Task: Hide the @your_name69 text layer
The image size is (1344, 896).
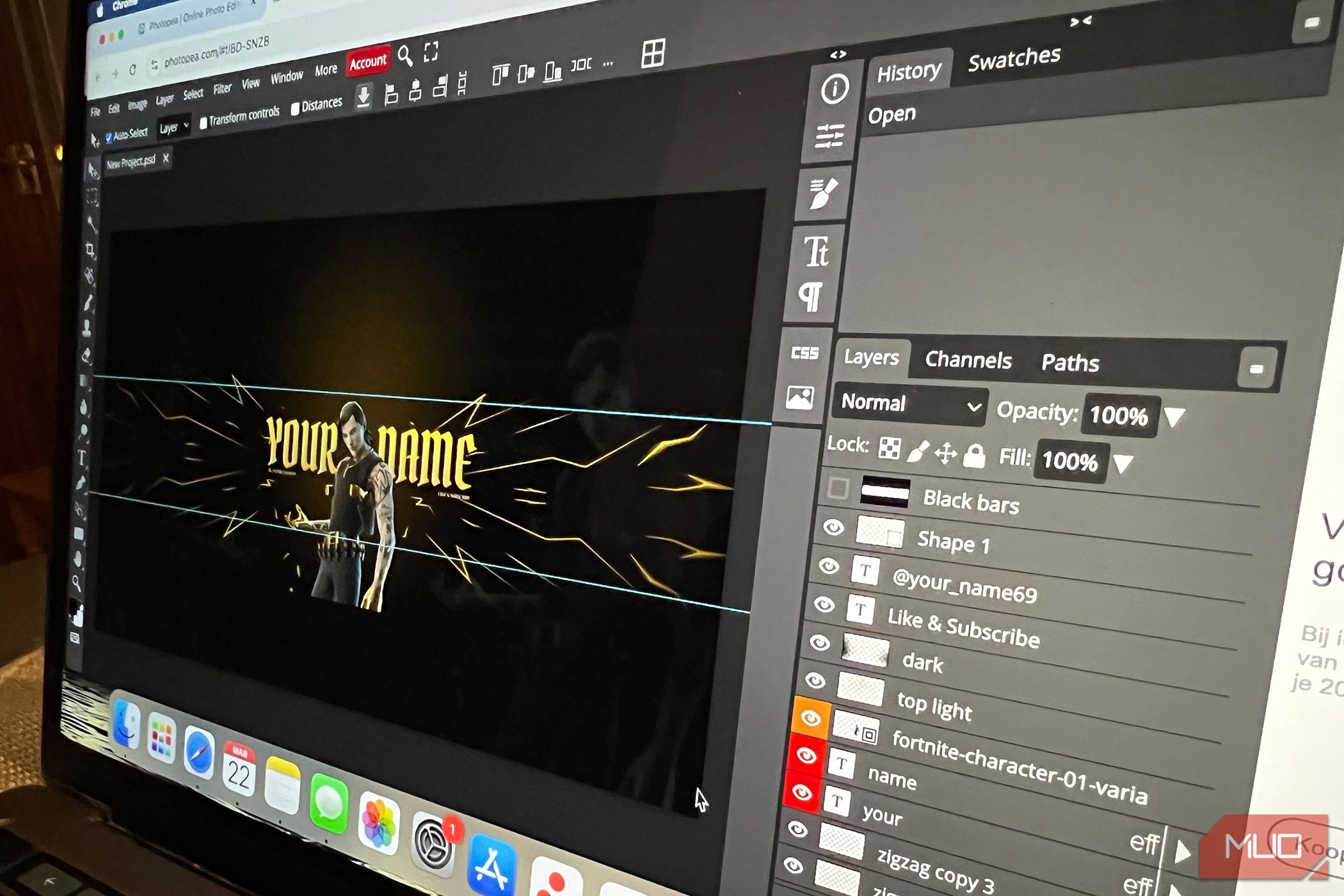Action: point(829,566)
